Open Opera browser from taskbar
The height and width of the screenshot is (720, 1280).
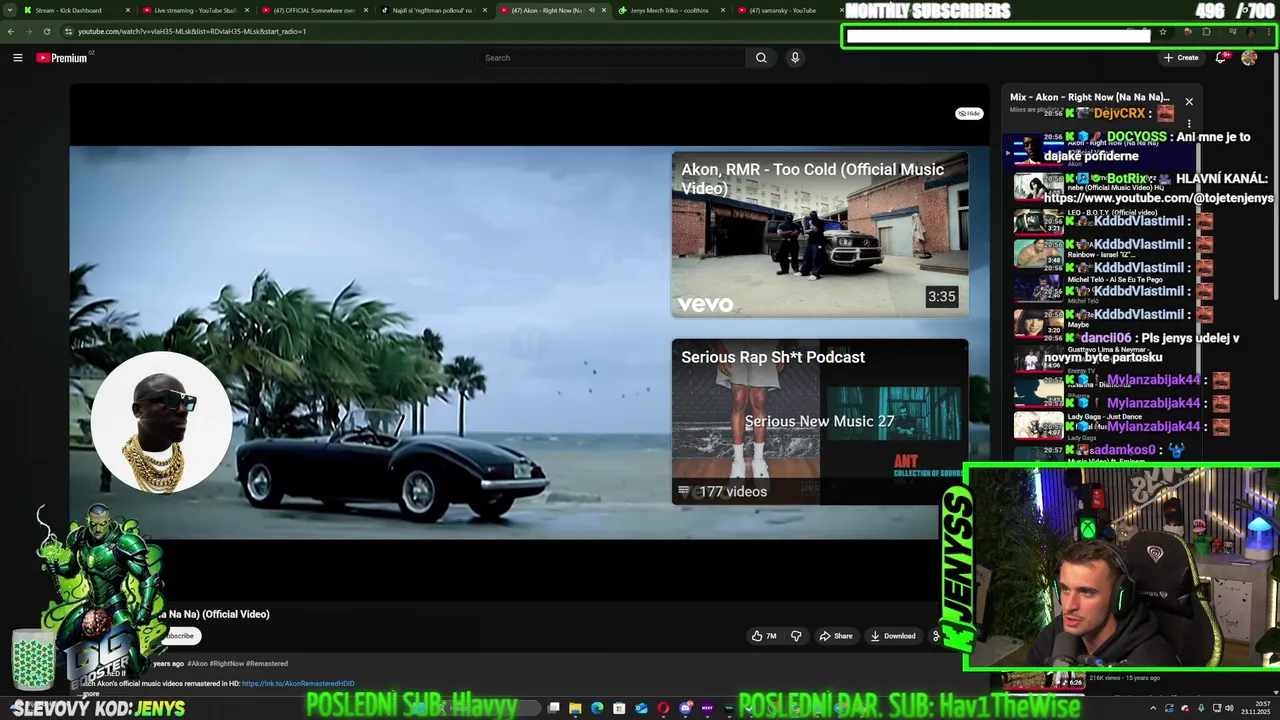(663, 708)
